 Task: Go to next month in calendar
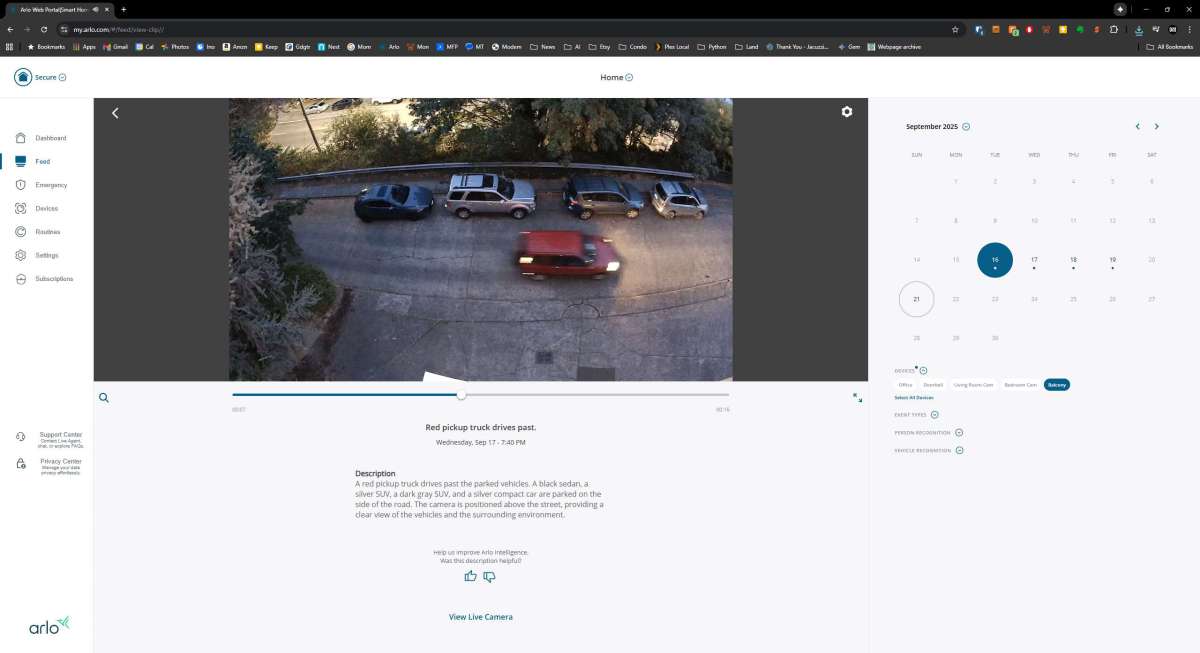[x=1157, y=127]
